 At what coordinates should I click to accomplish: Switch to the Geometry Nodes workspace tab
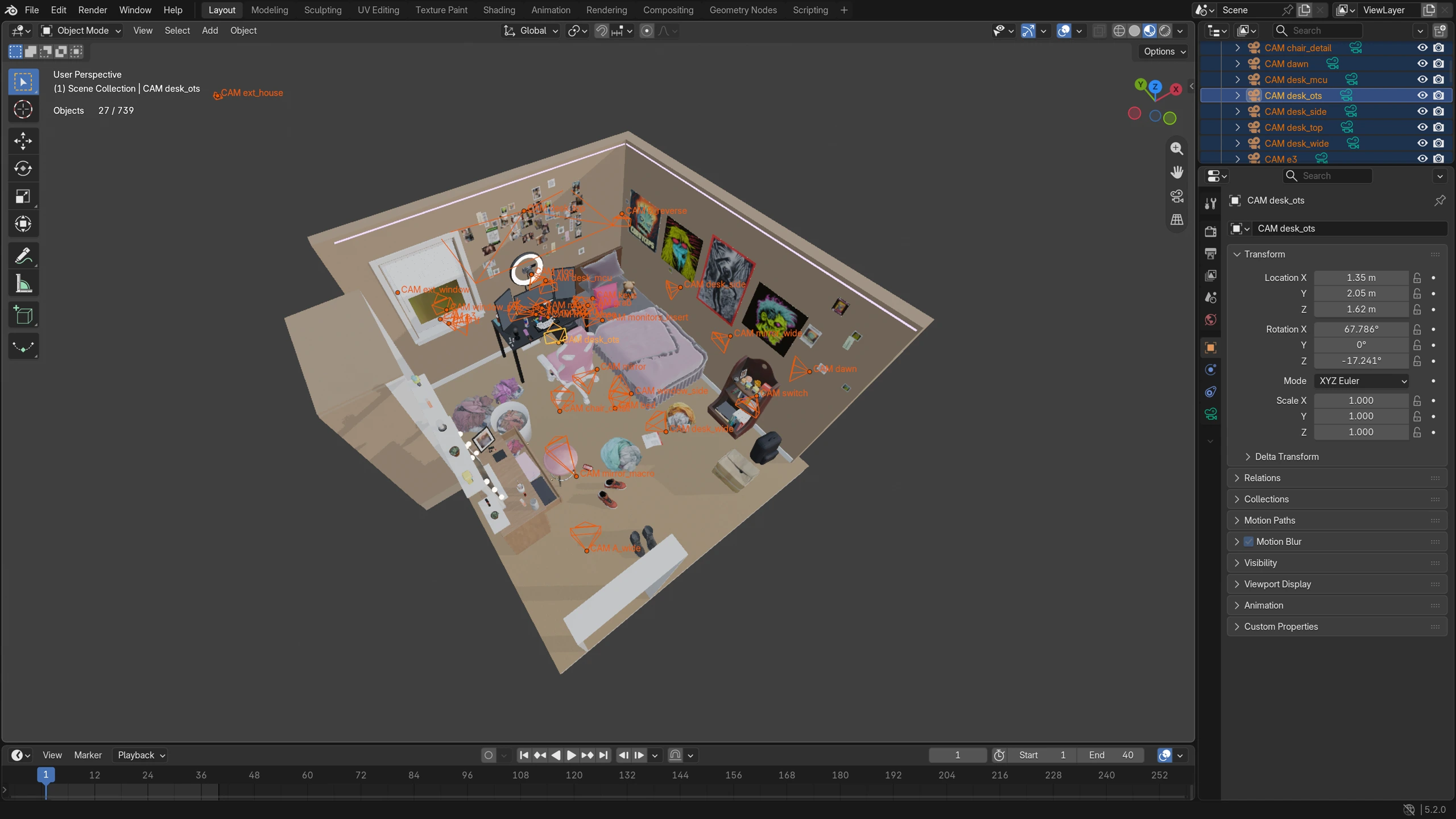743,10
